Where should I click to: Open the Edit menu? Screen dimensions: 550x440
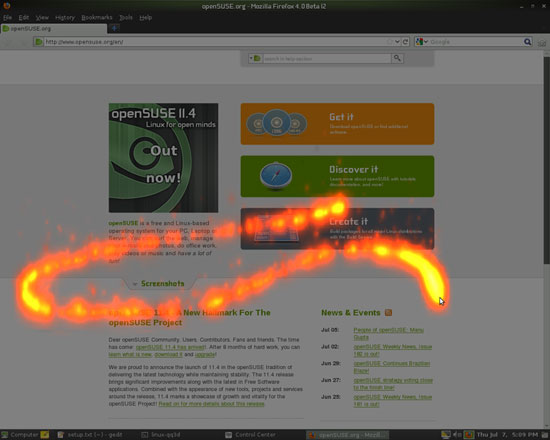(24, 17)
